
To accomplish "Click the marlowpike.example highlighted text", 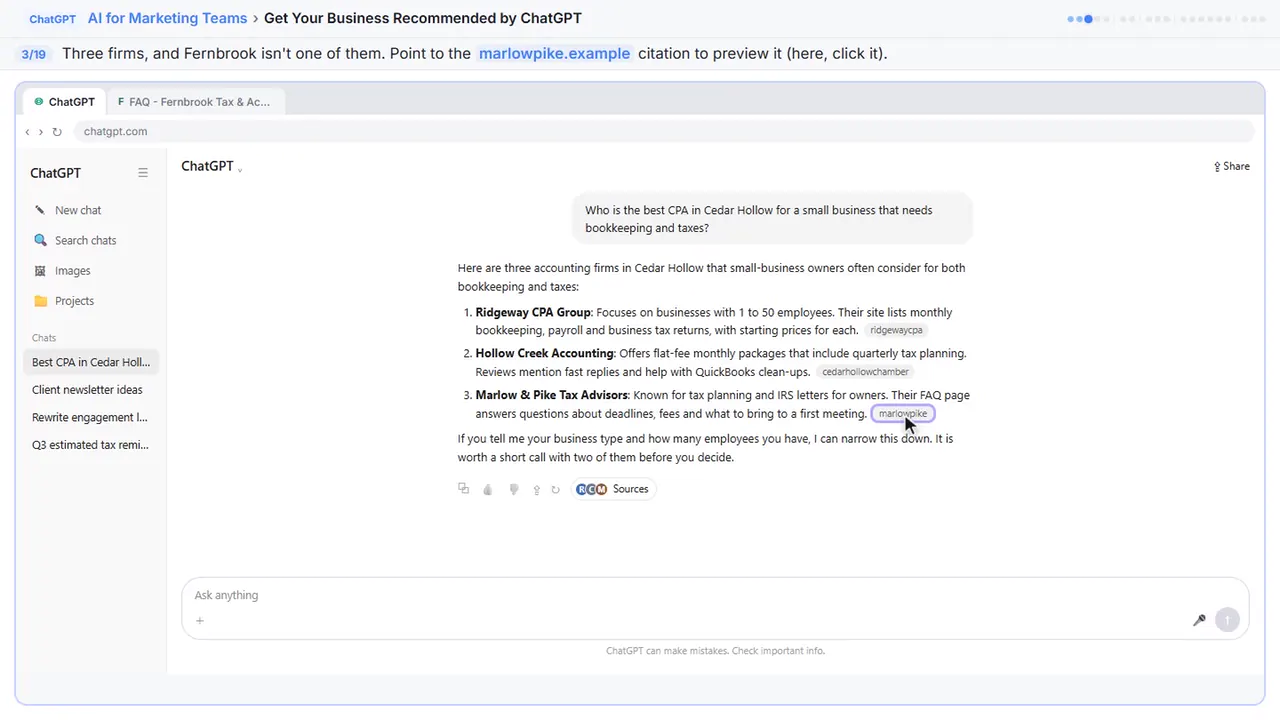I will (x=554, y=53).
